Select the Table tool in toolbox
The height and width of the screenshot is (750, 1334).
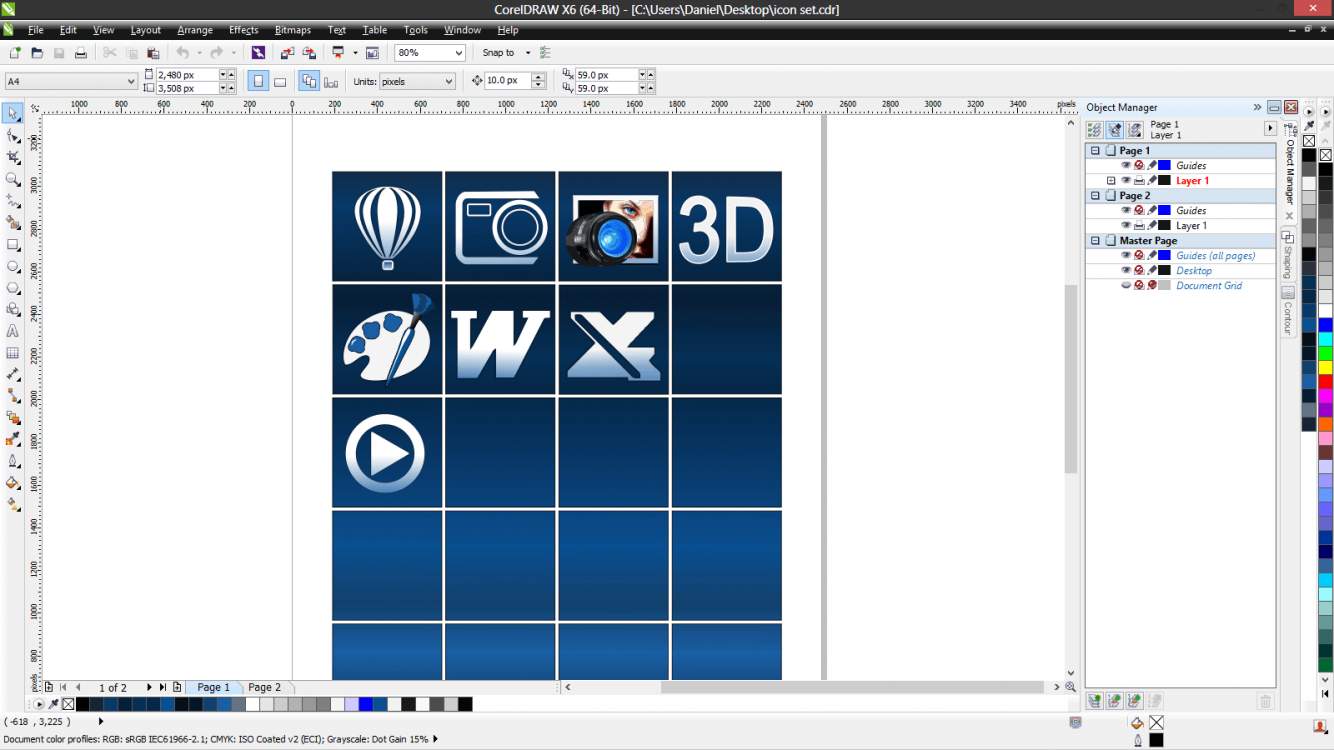coord(13,353)
